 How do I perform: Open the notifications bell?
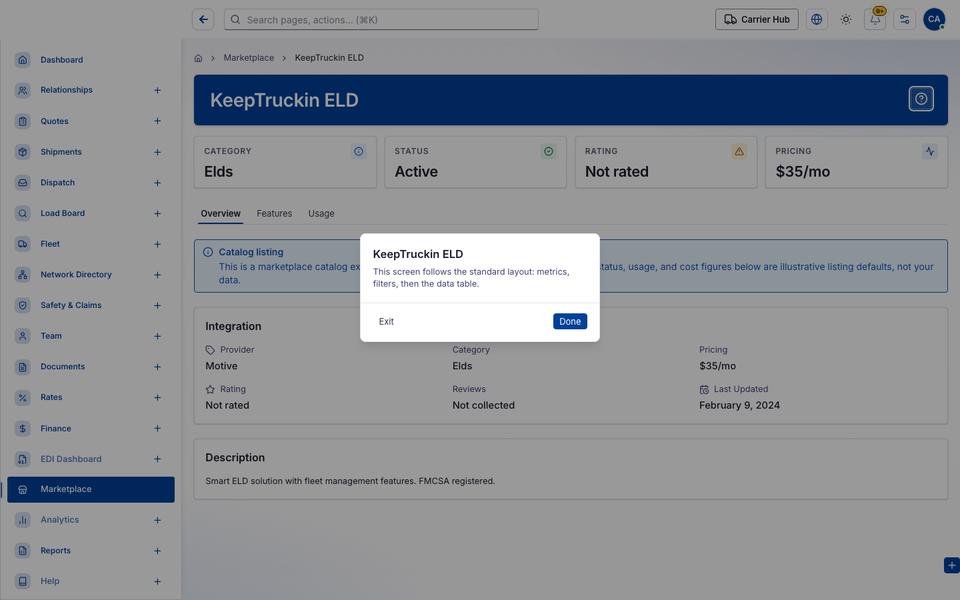point(875,20)
